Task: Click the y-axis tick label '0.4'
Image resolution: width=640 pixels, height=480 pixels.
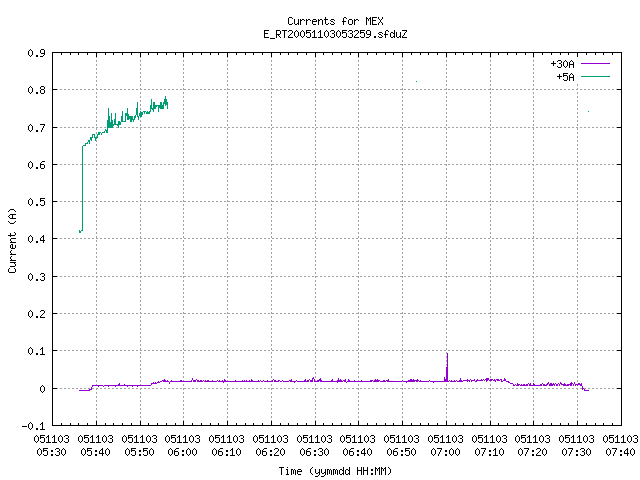Action: coord(36,239)
